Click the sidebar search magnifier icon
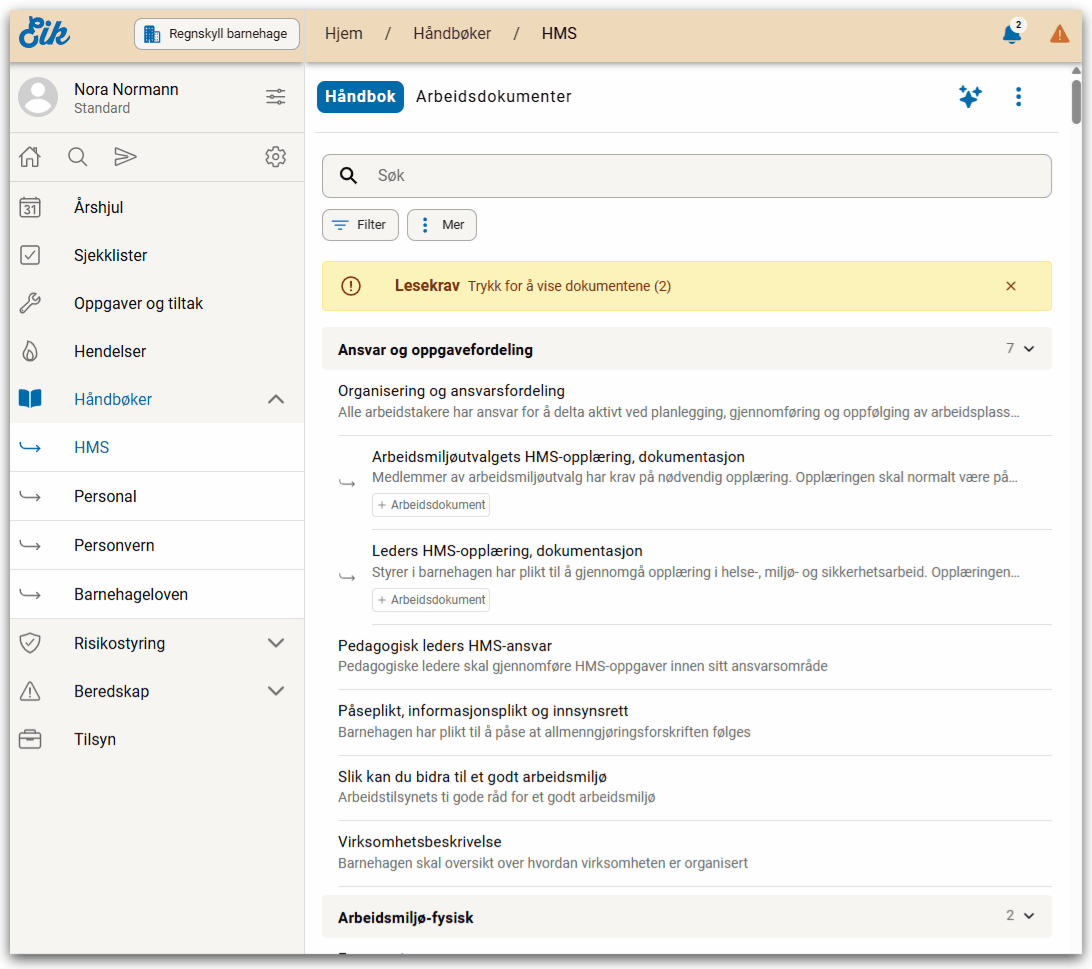Image resolution: width=1092 pixels, height=969 pixels. [77, 157]
